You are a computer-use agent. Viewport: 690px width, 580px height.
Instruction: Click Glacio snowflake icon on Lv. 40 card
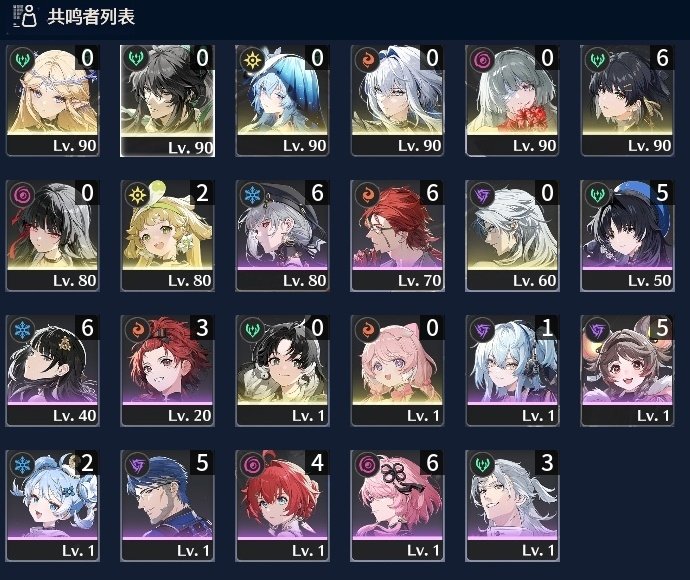click(22, 329)
